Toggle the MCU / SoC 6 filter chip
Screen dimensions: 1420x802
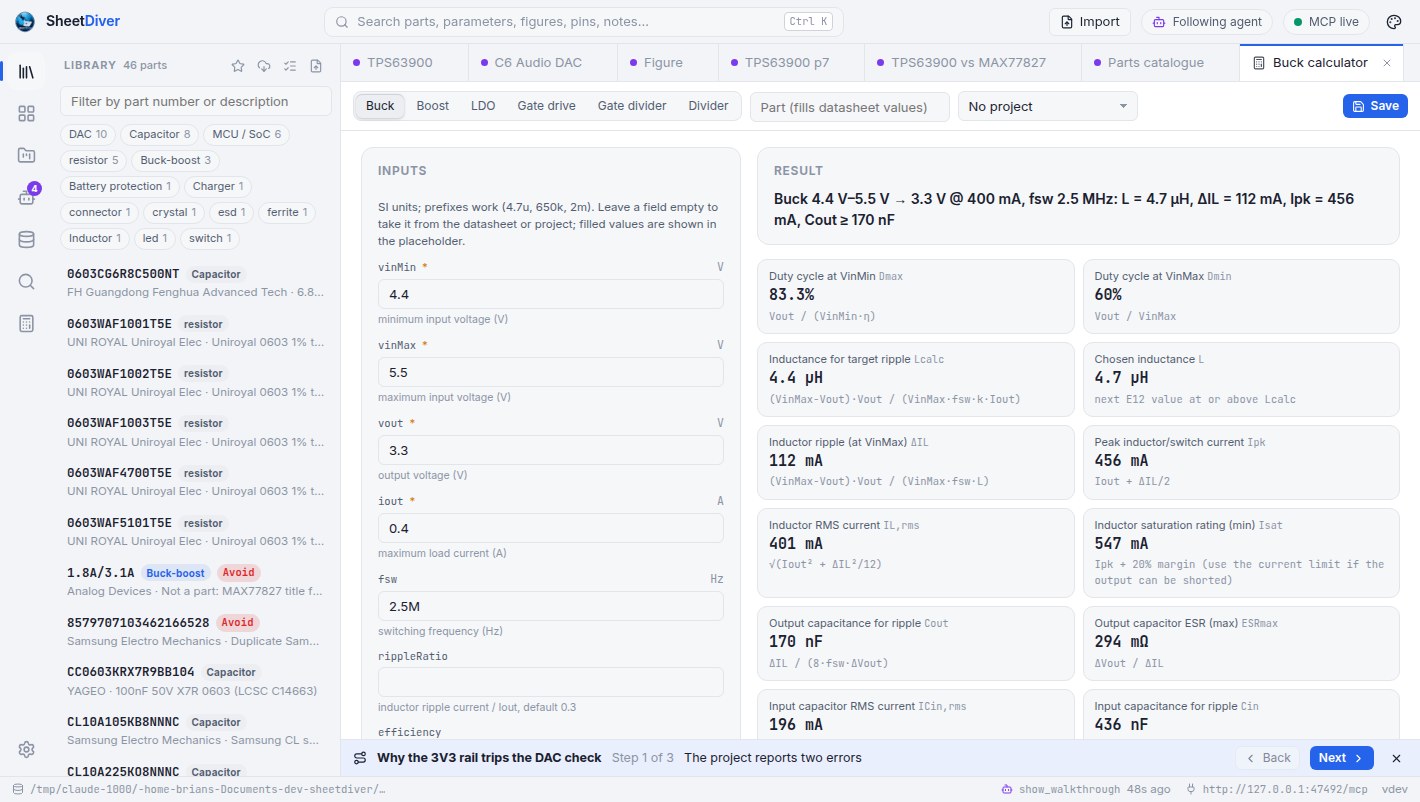(x=245, y=134)
